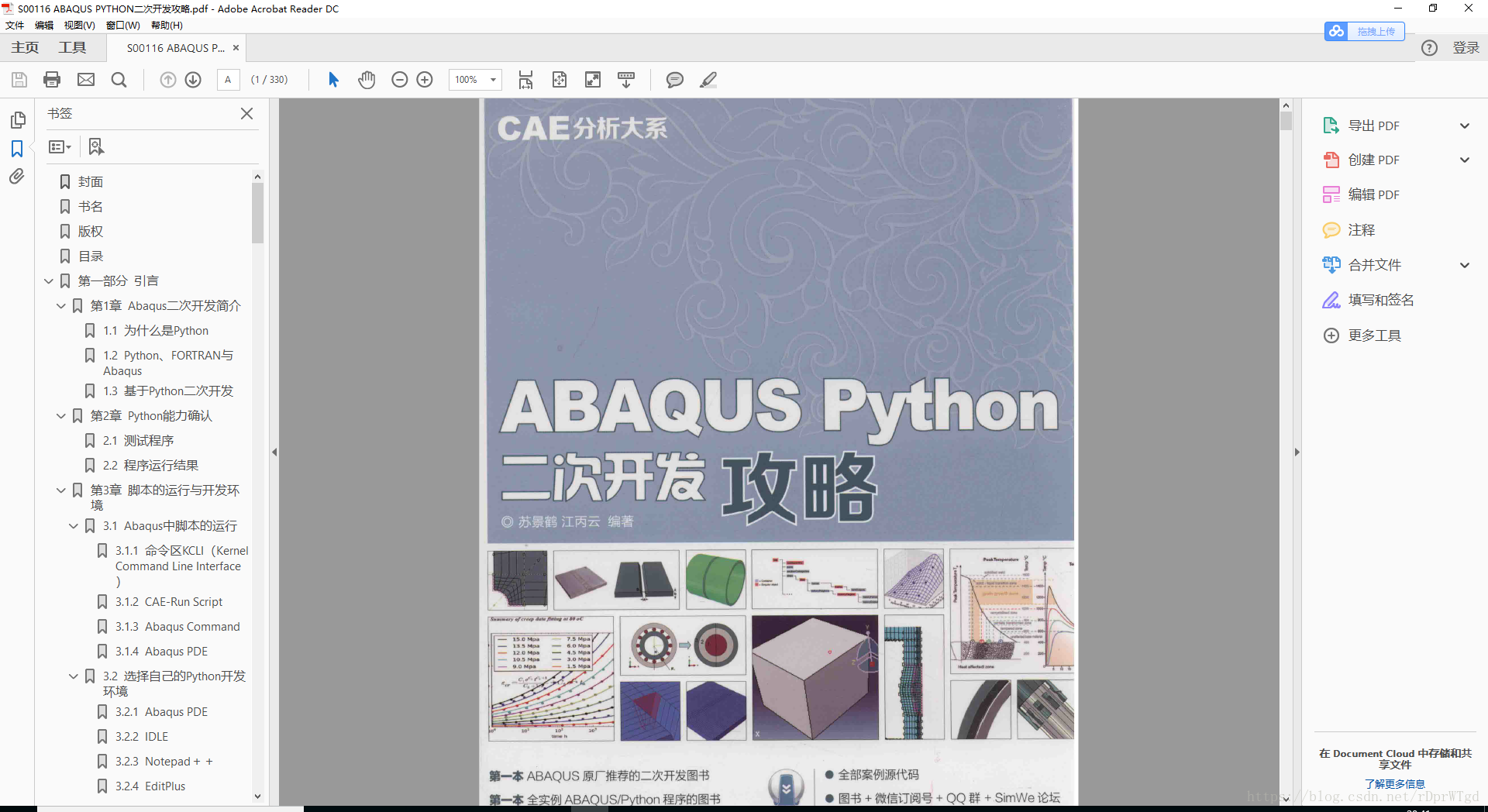1488x812 pixels.
Task: Expand 创建 PDF tool options
Action: (x=1465, y=160)
